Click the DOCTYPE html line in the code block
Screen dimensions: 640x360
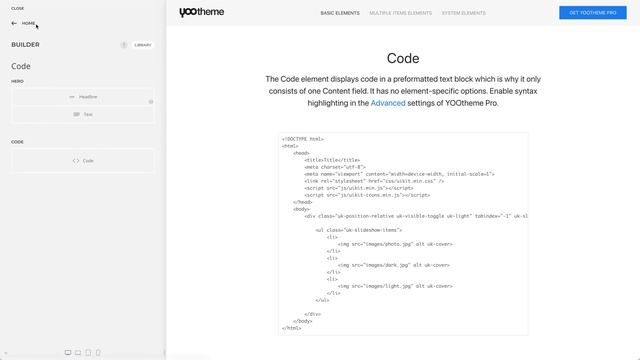pyautogui.click(x=303, y=139)
